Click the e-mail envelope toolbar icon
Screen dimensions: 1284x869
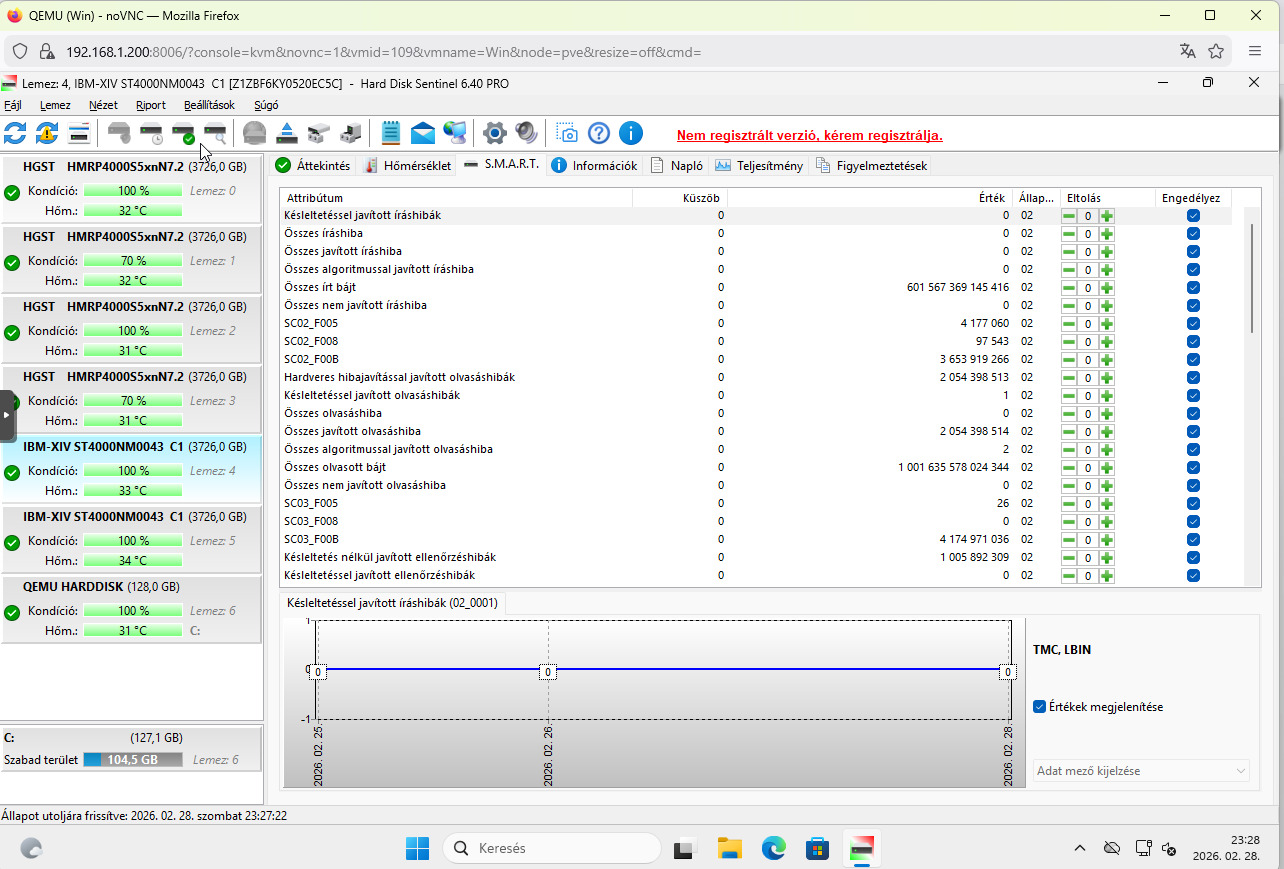coord(423,133)
